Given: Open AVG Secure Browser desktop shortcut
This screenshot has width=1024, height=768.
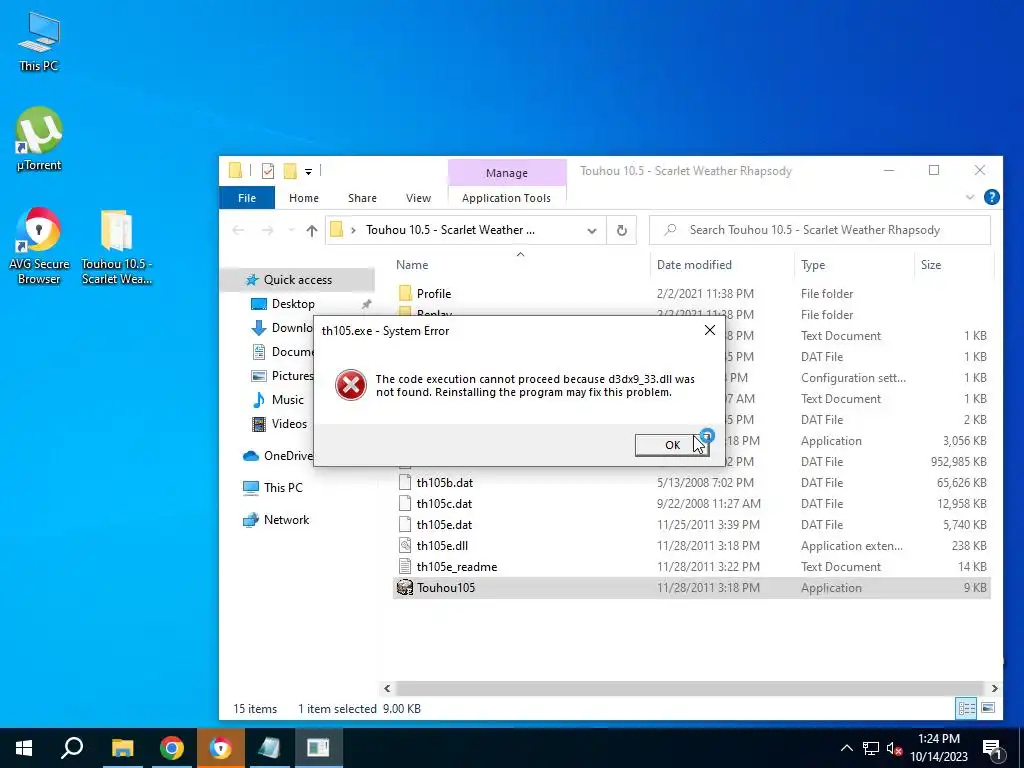Looking at the screenshot, I should [39, 246].
